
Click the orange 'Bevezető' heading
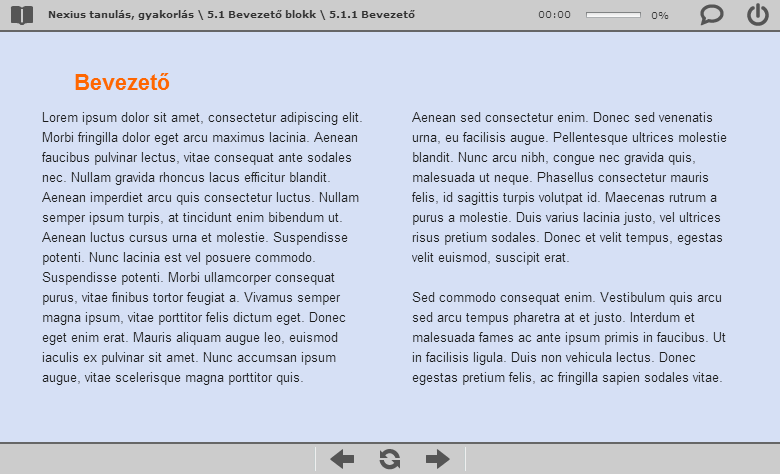pyautogui.click(x=122, y=82)
